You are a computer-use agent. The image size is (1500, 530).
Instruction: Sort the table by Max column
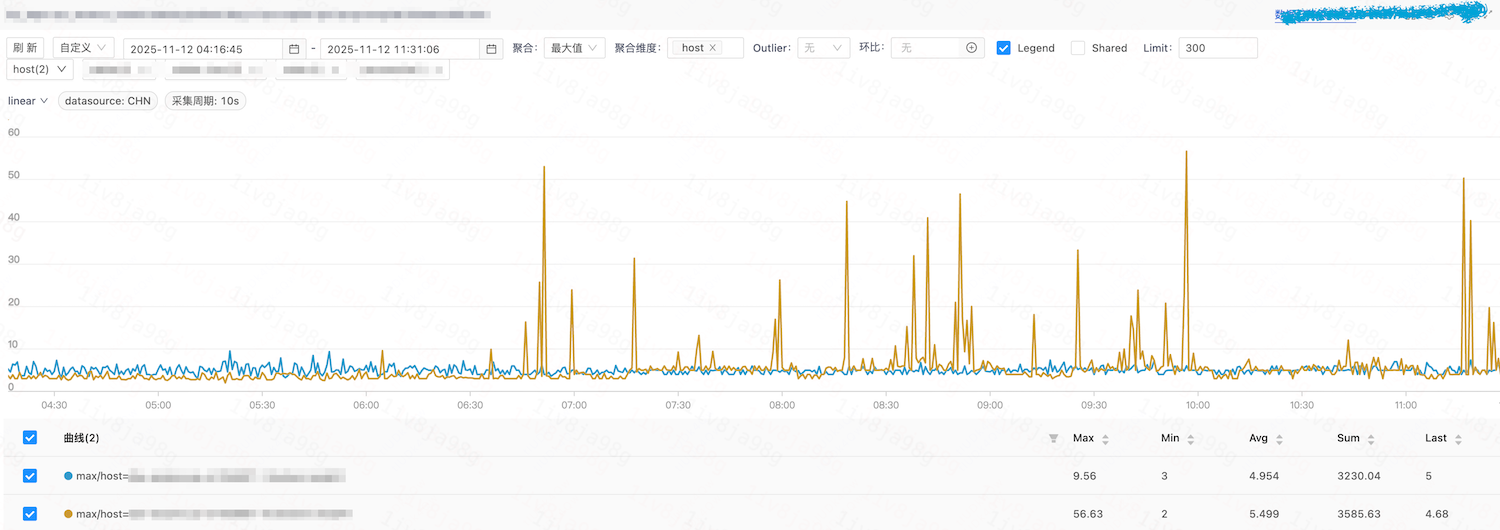pos(1106,439)
